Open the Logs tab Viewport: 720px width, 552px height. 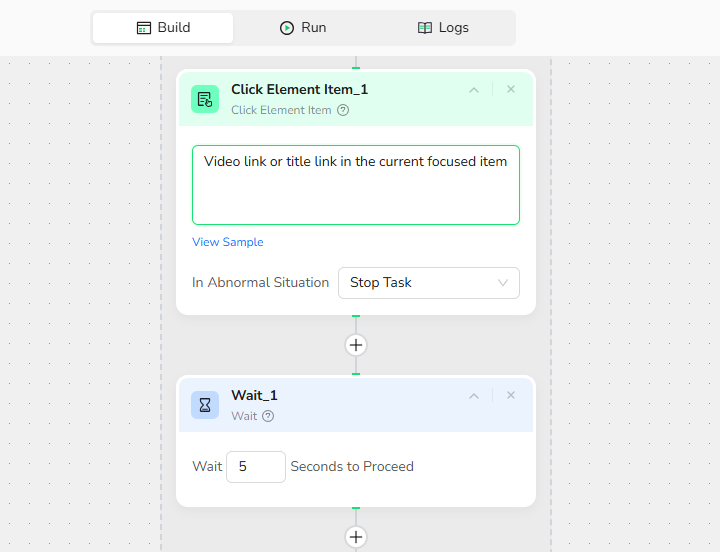click(443, 28)
